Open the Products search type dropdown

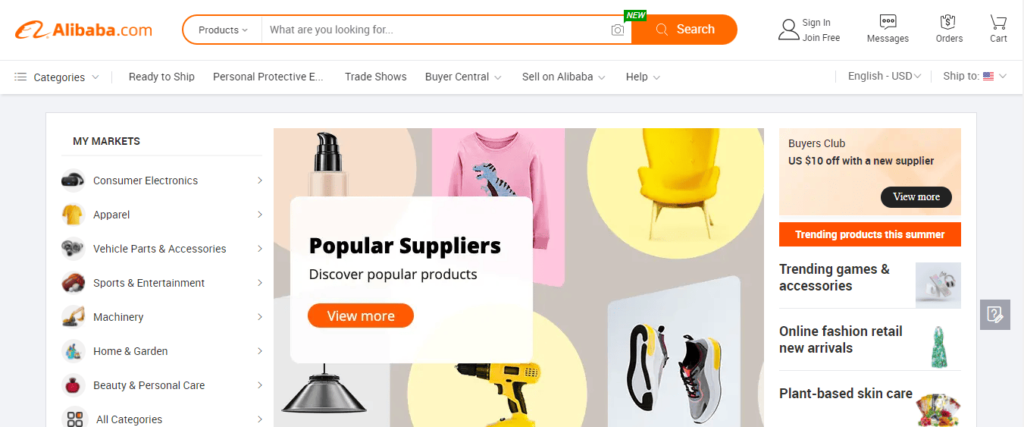[223, 29]
